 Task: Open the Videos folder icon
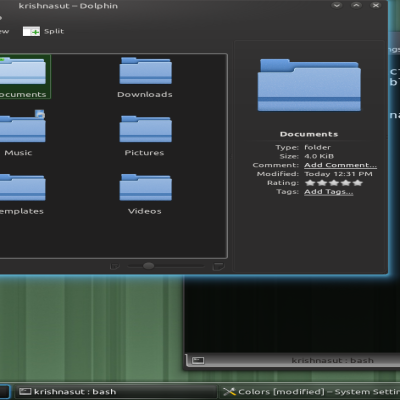[146, 187]
